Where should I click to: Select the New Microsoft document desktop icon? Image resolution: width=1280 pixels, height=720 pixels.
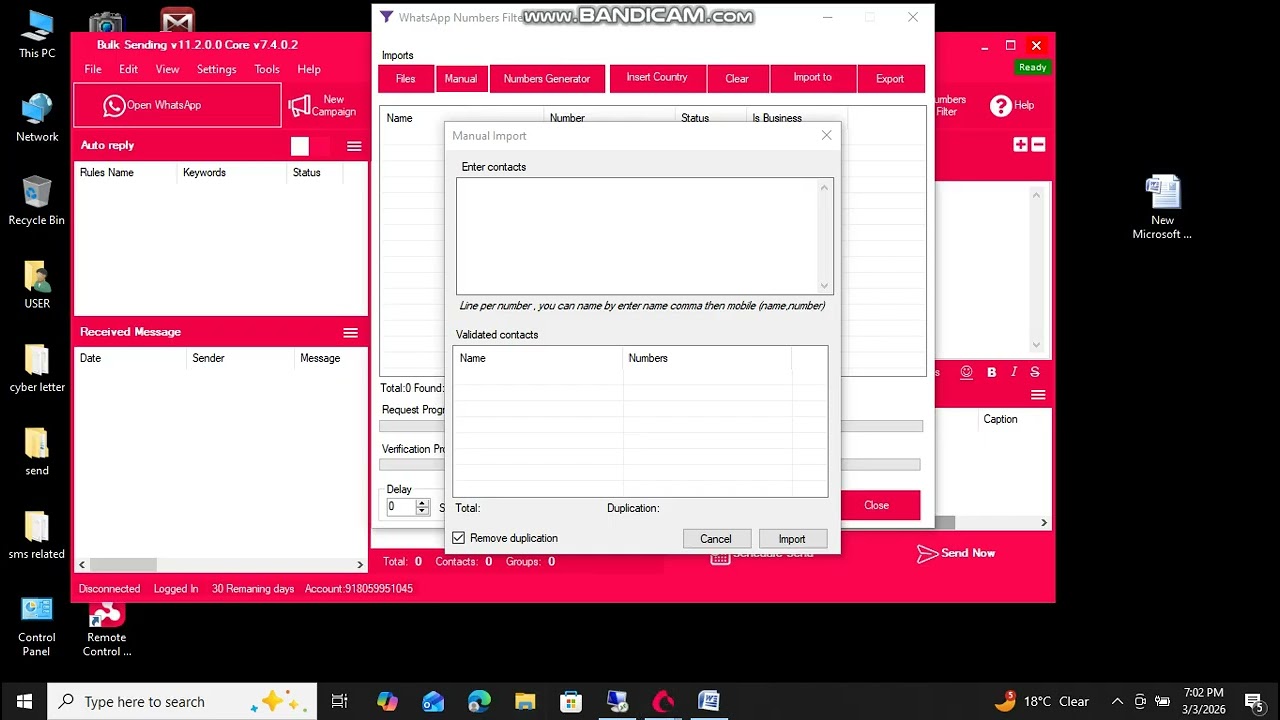point(1162,208)
